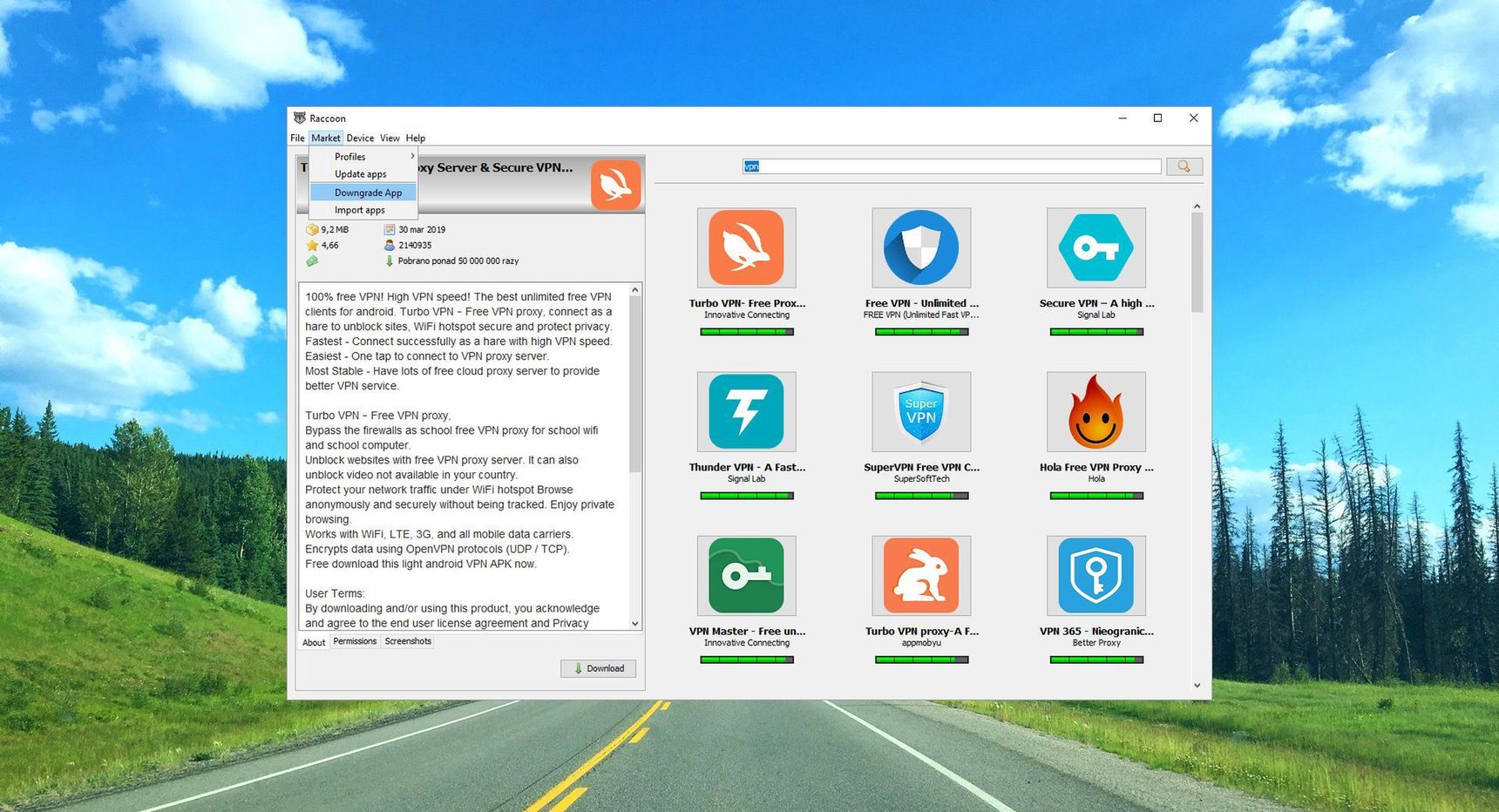The image size is (1499, 812).
Task: Open Free VPN Unlimited shield icon
Action: point(921,247)
